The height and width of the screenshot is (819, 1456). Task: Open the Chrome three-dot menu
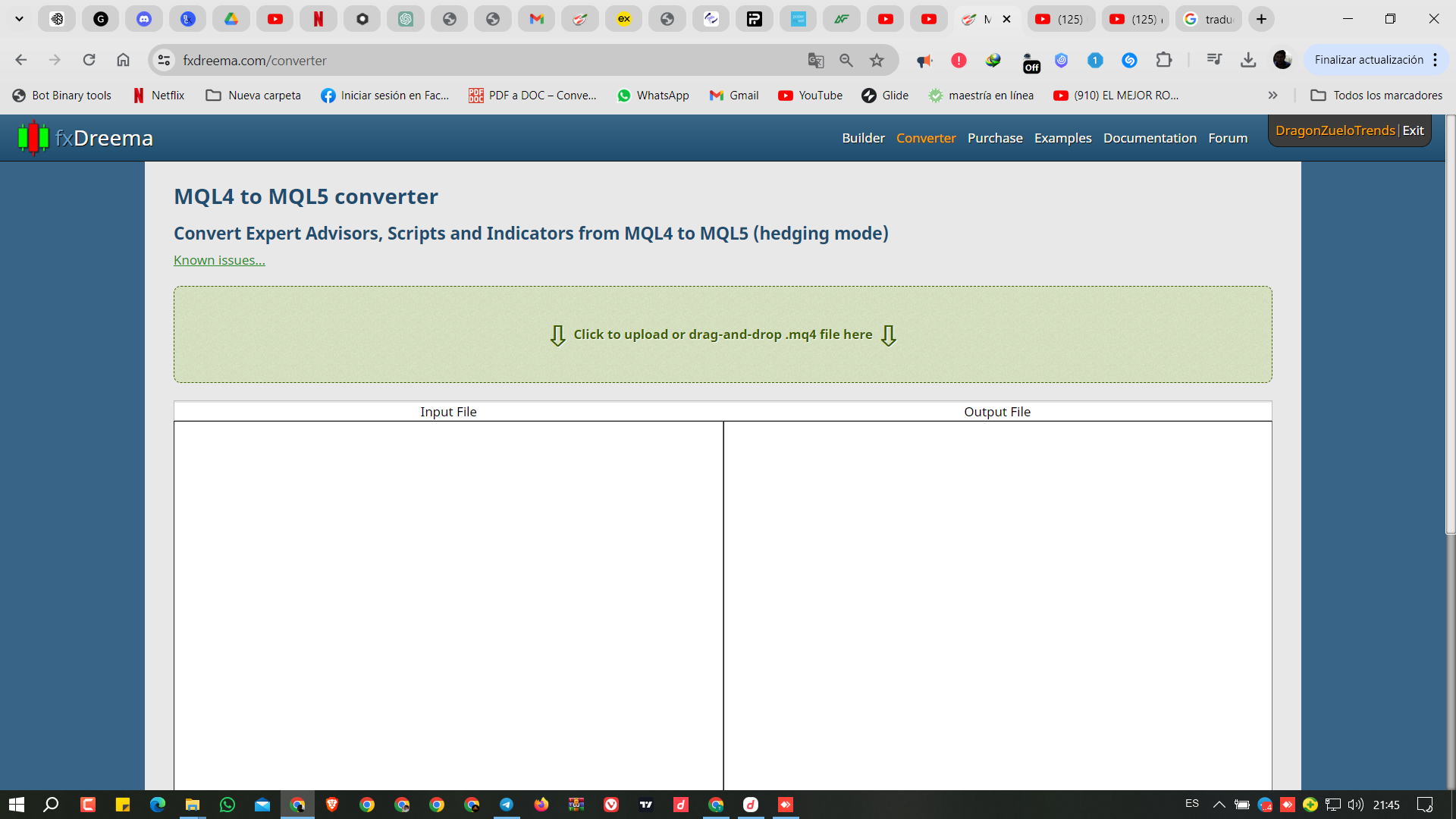tap(1436, 60)
